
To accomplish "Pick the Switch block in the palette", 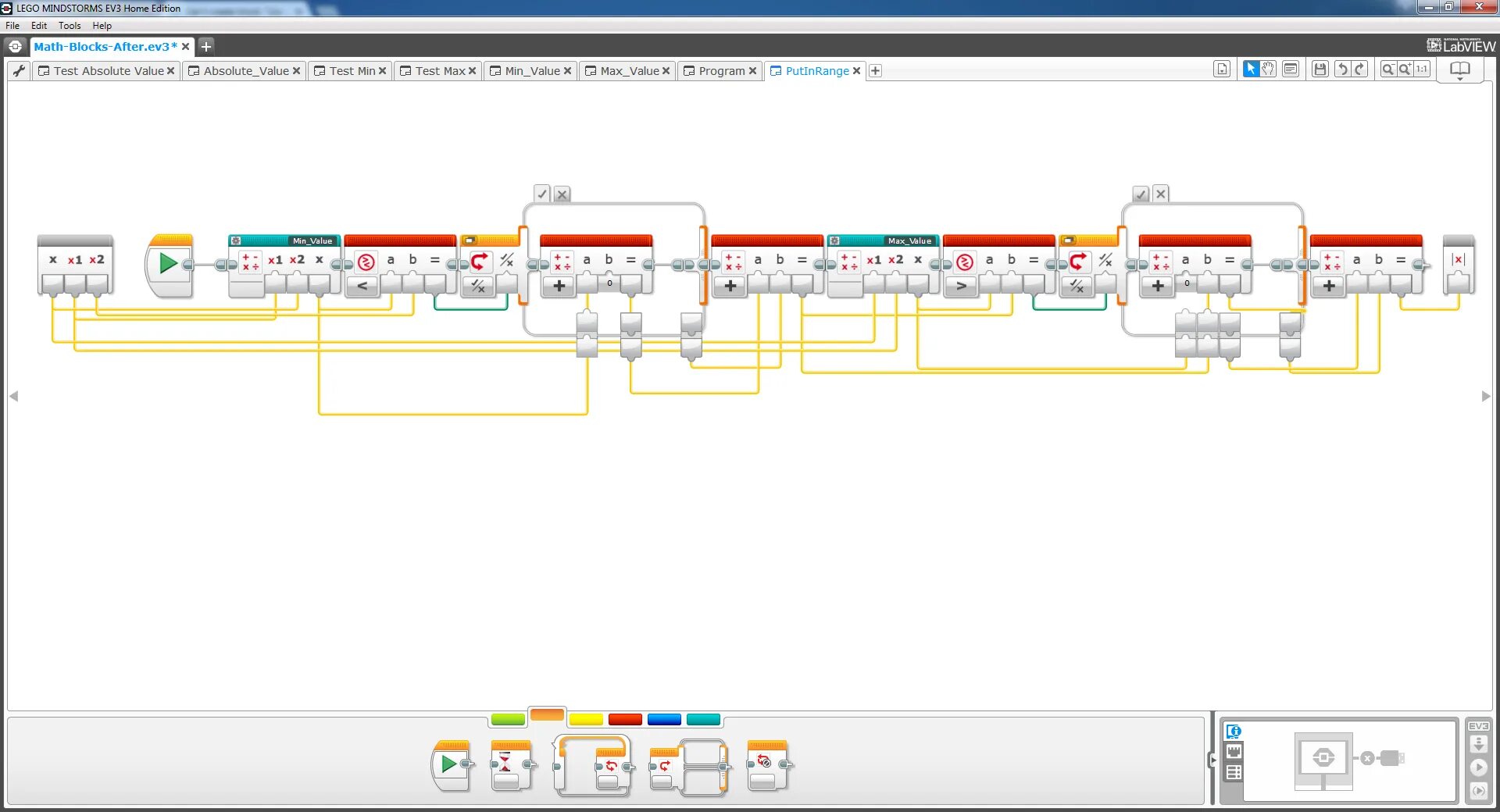I will (689, 767).
